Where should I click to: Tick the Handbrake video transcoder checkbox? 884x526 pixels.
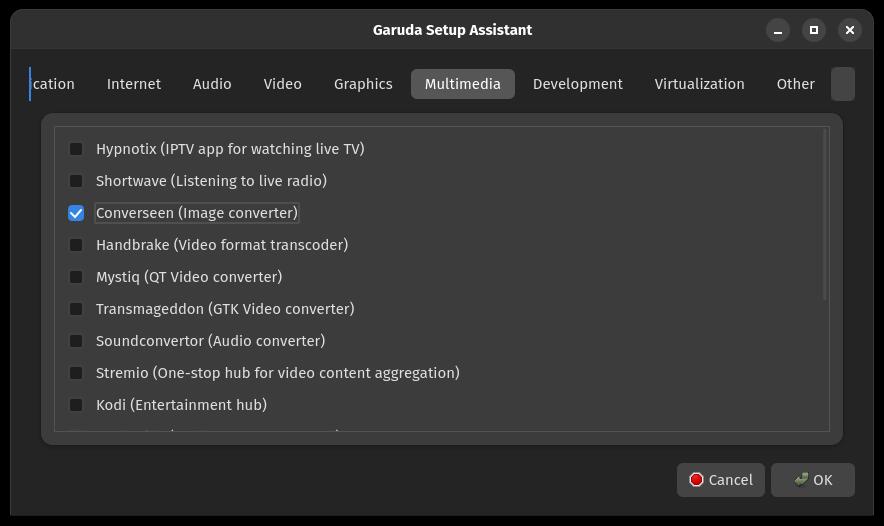coord(76,245)
